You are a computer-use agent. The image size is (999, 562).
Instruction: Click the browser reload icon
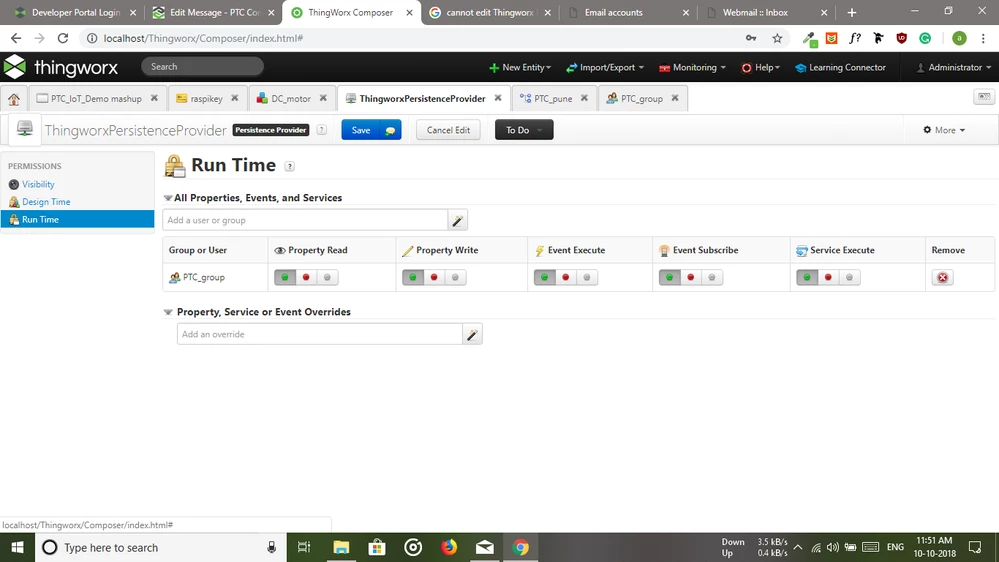point(62,38)
